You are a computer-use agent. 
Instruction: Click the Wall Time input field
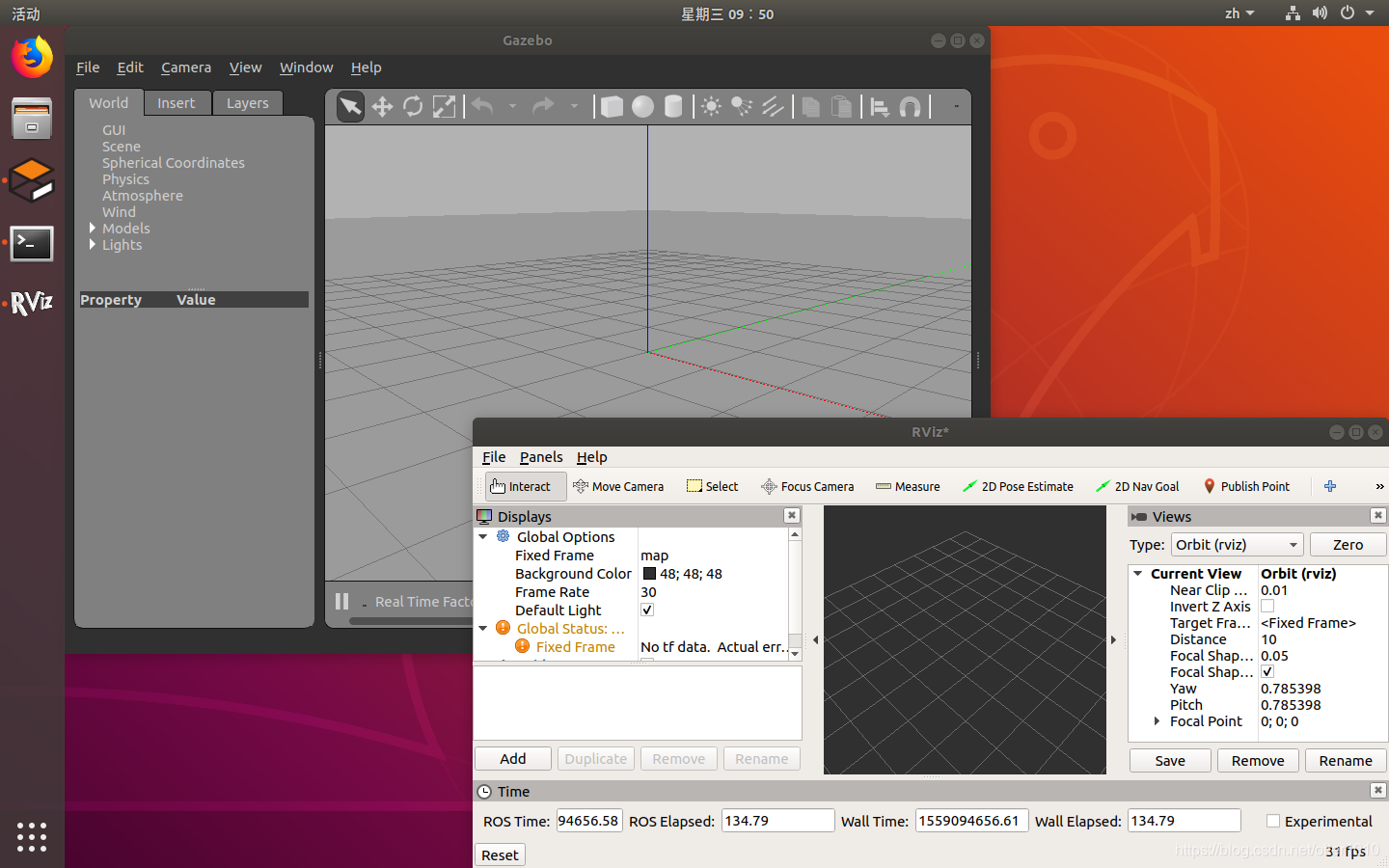click(x=971, y=821)
